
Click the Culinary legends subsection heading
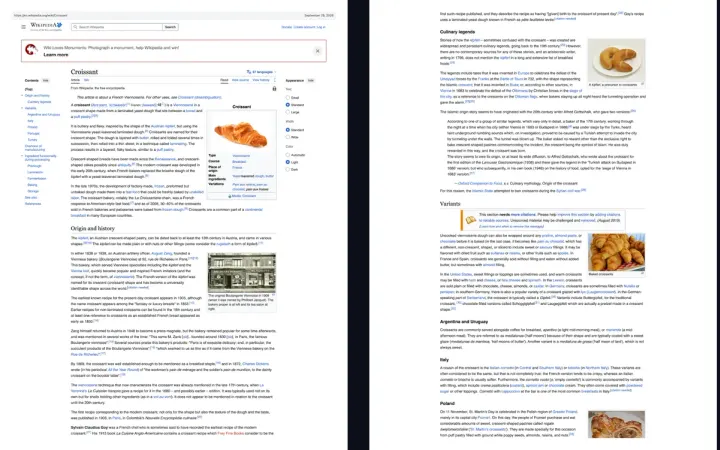(x=457, y=32)
